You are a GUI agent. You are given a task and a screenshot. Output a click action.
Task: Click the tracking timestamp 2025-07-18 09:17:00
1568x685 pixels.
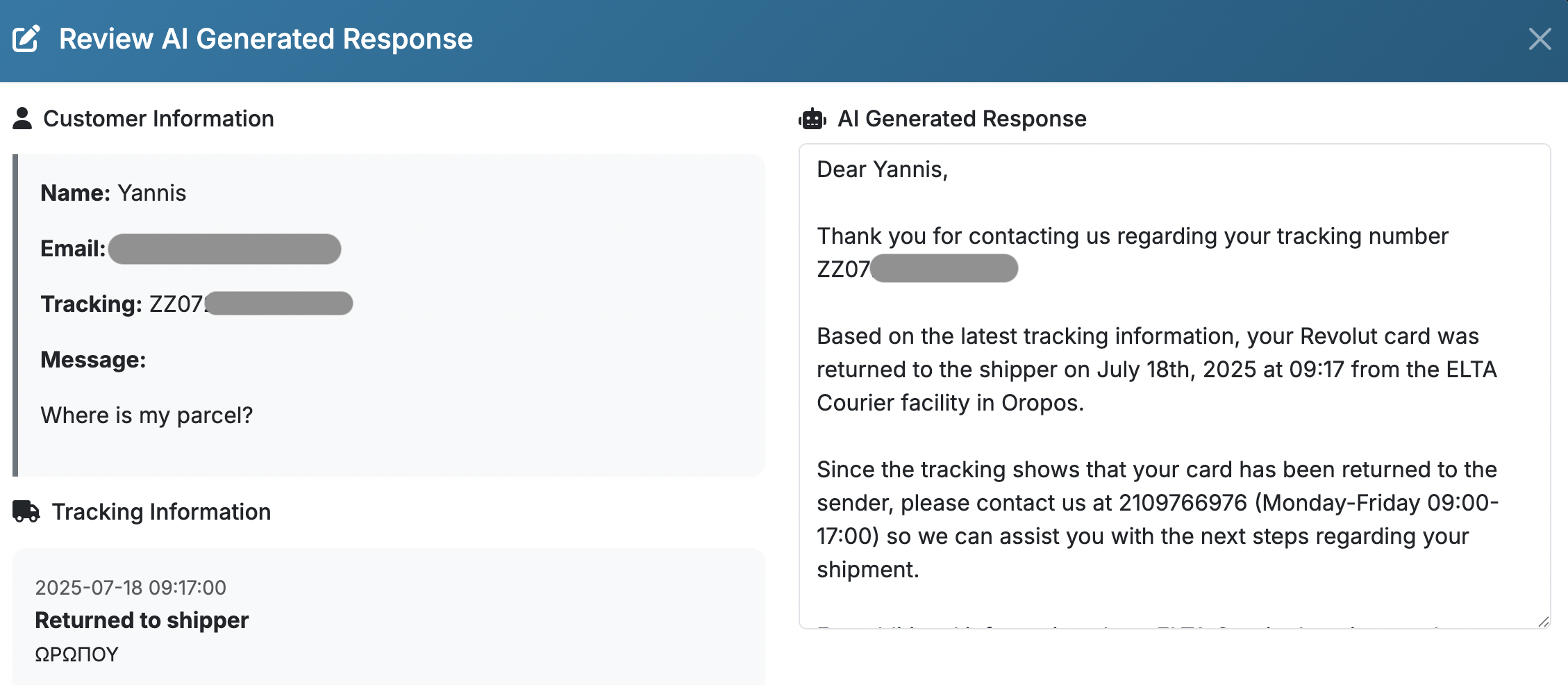[x=131, y=588]
